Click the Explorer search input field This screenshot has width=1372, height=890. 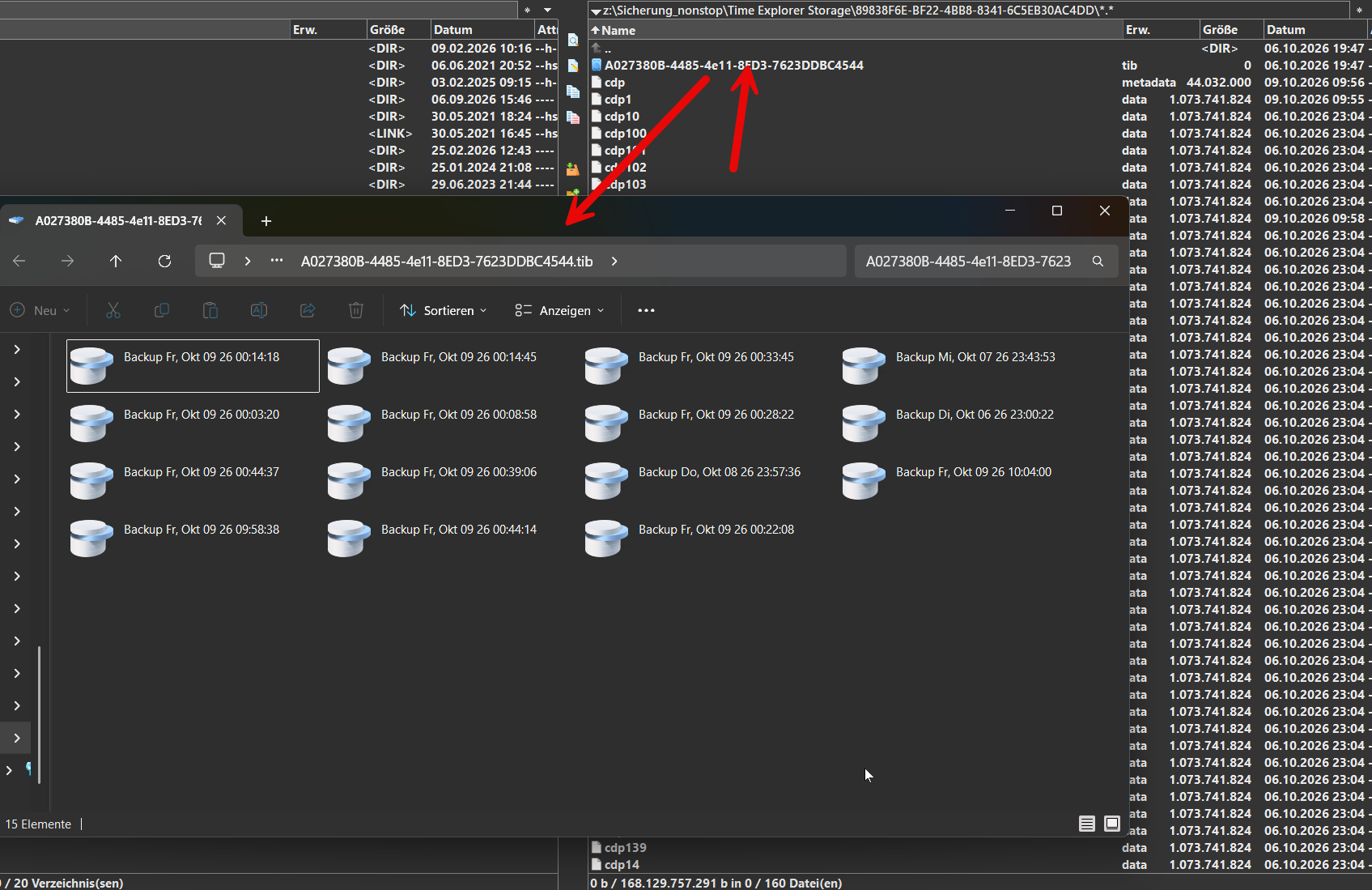tap(968, 261)
